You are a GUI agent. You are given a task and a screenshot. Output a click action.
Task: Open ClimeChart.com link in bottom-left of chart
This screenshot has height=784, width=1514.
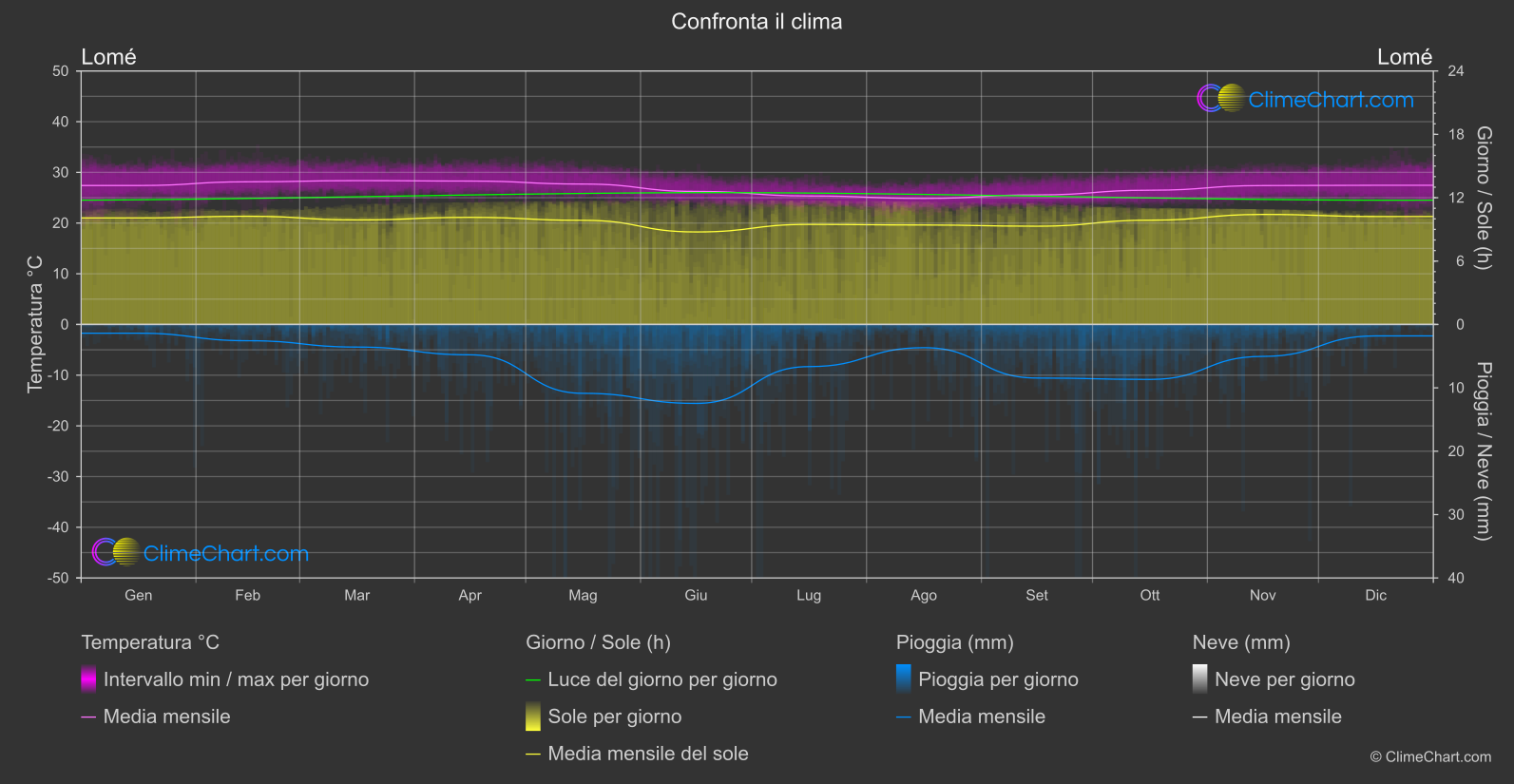click(x=226, y=553)
